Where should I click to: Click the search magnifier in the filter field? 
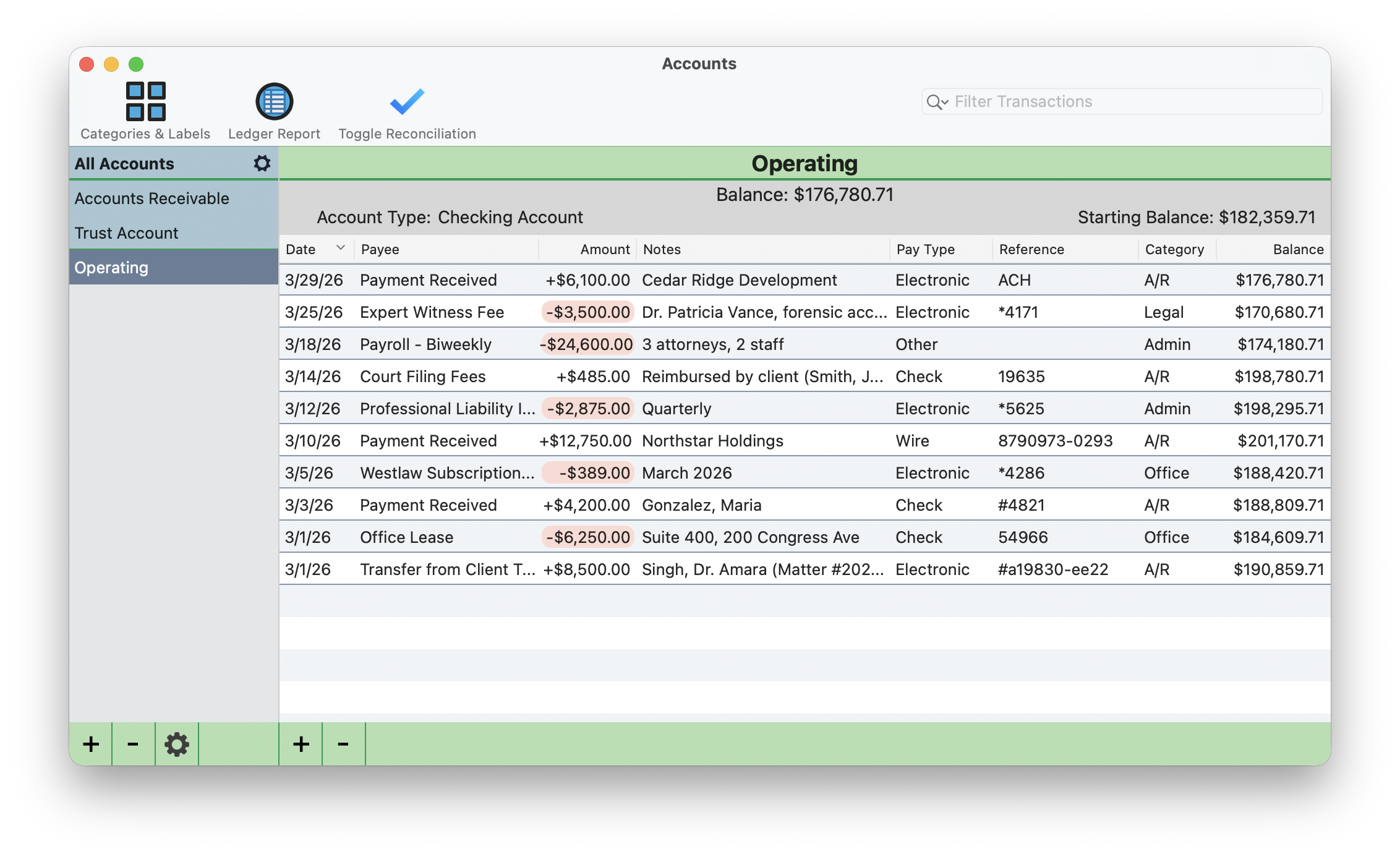click(x=934, y=101)
